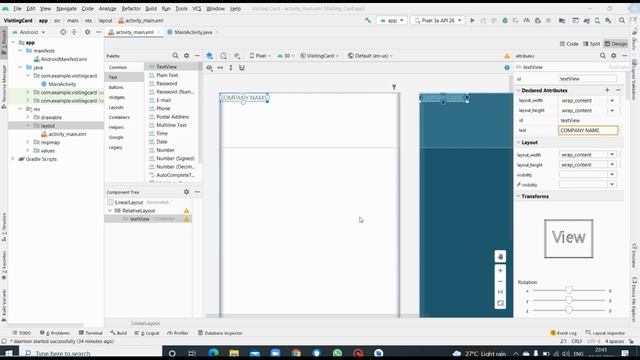640x360 pixels.
Task: Open the Profiler tool window
Action: coord(178,333)
